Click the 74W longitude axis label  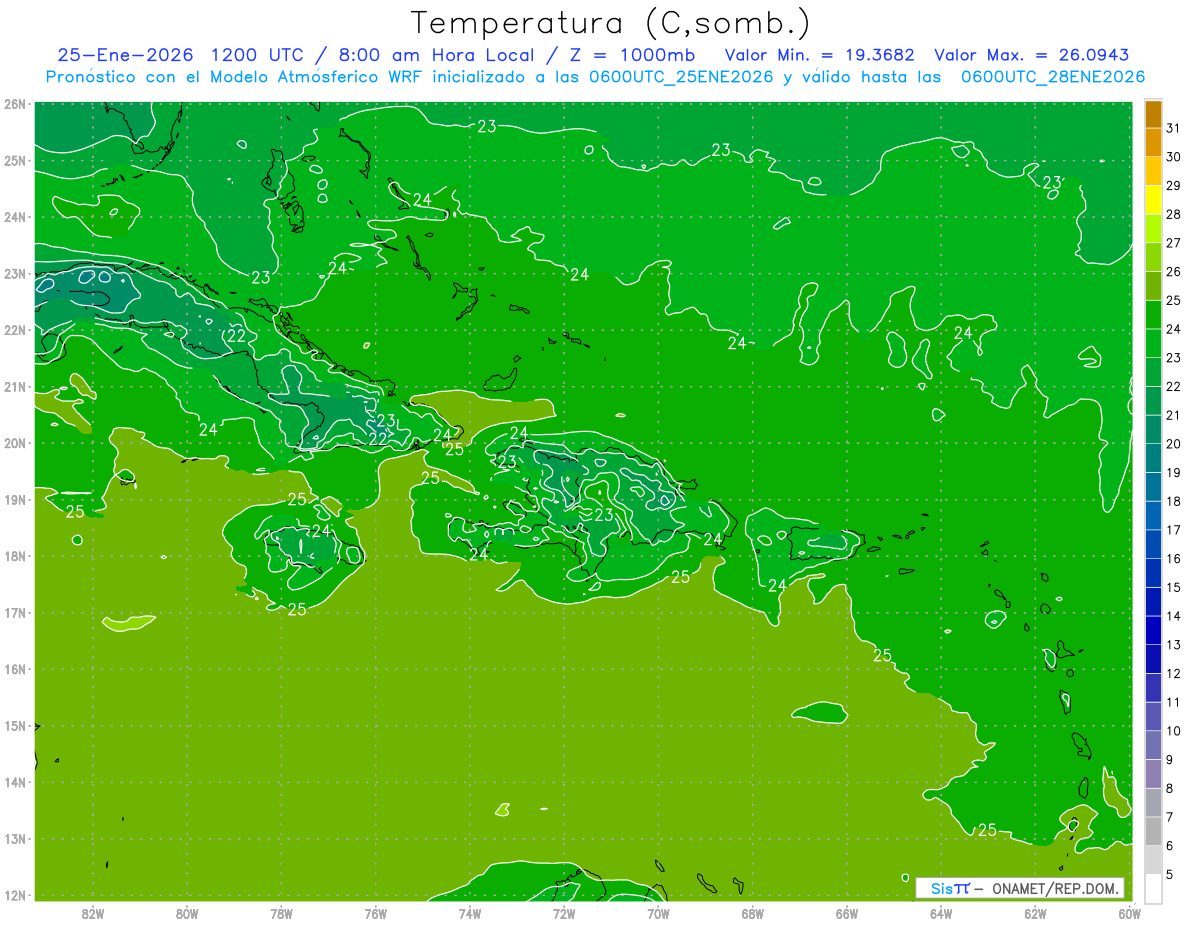pyautogui.click(x=469, y=913)
